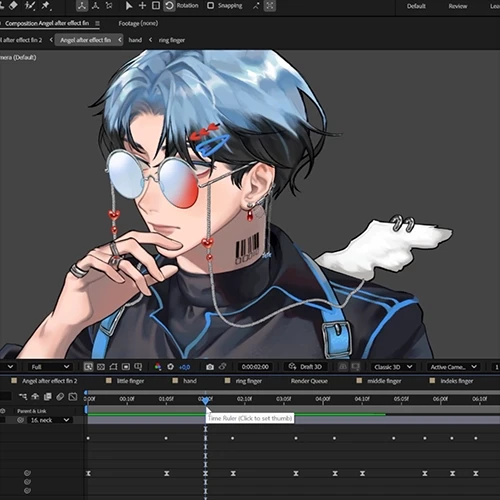Pick the Scale gizmo tool
Screen dimensions: 500x500
pyautogui.click(x=156, y=6)
